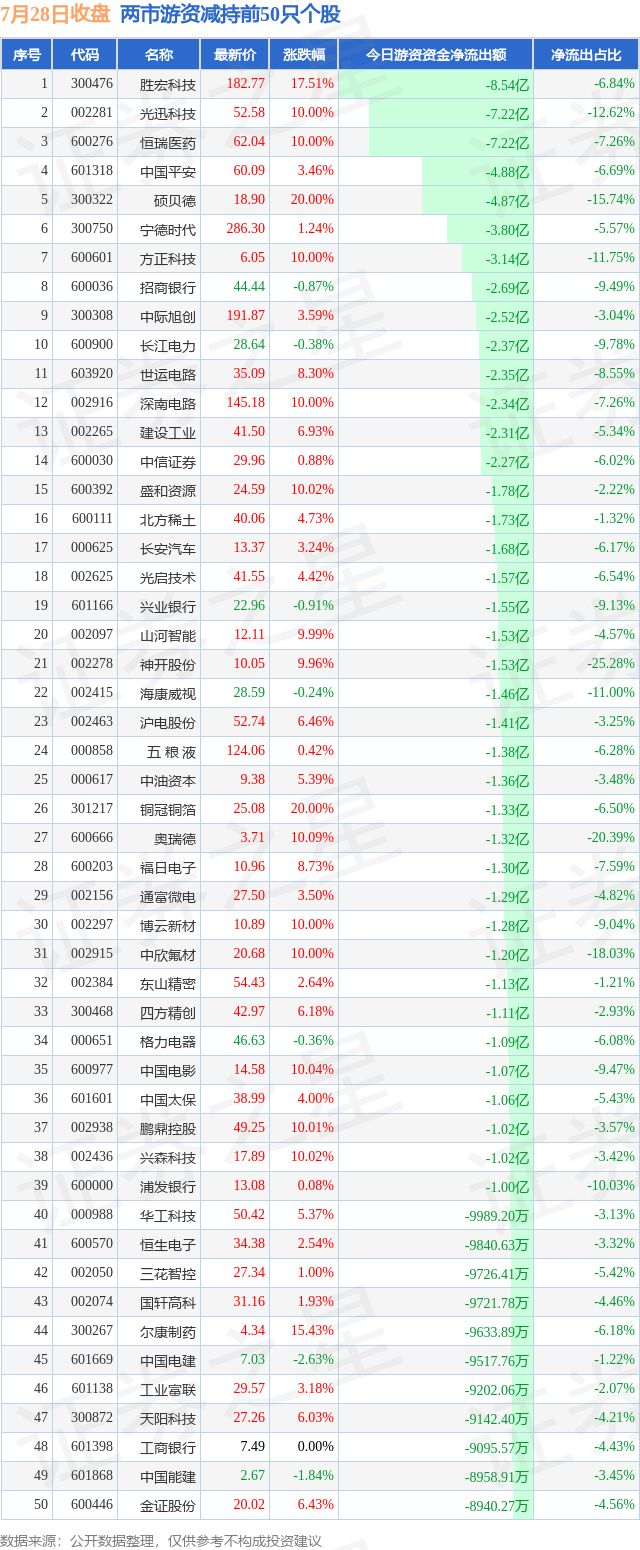Click the stock name 格力电器

point(168,1041)
